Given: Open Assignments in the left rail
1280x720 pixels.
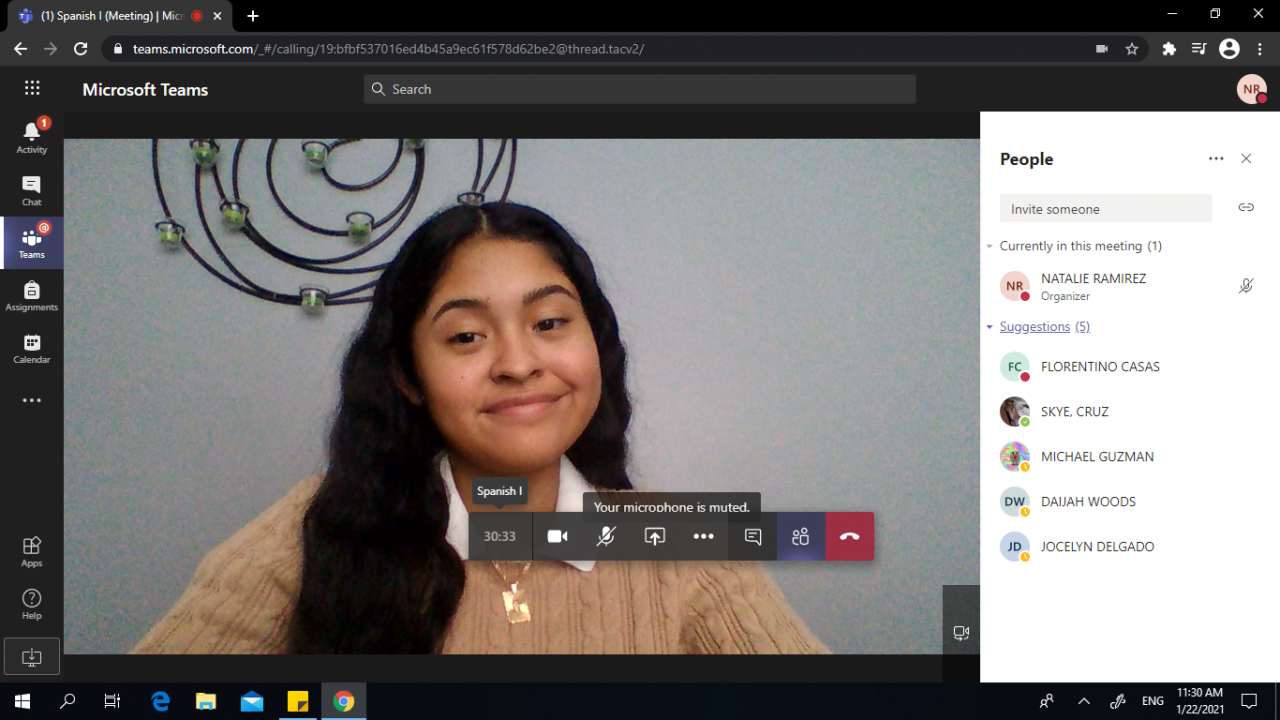Looking at the screenshot, I should (x=31, y=295).
